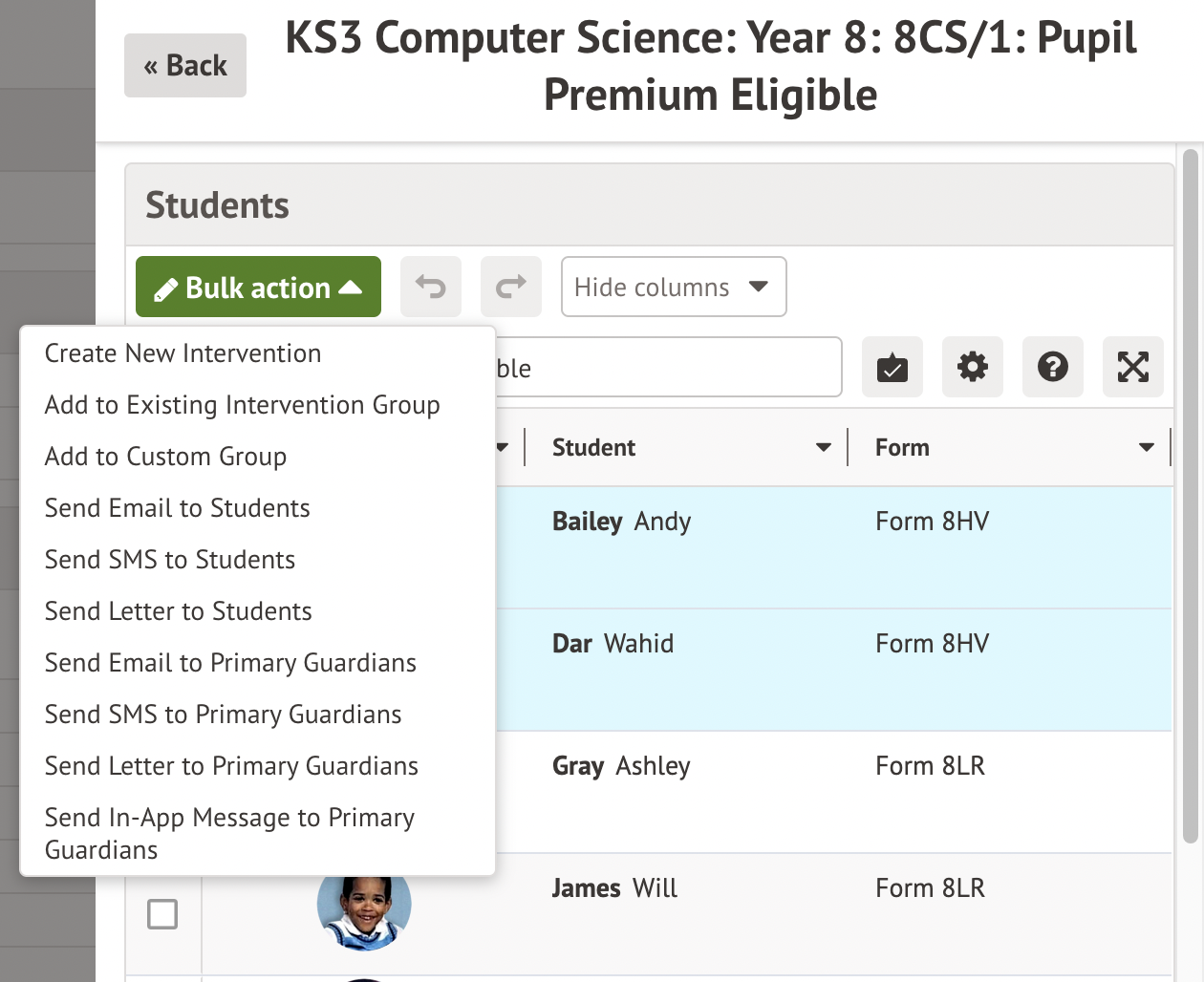Click James Will's profile photo
1204x982 pixels.
364,907
